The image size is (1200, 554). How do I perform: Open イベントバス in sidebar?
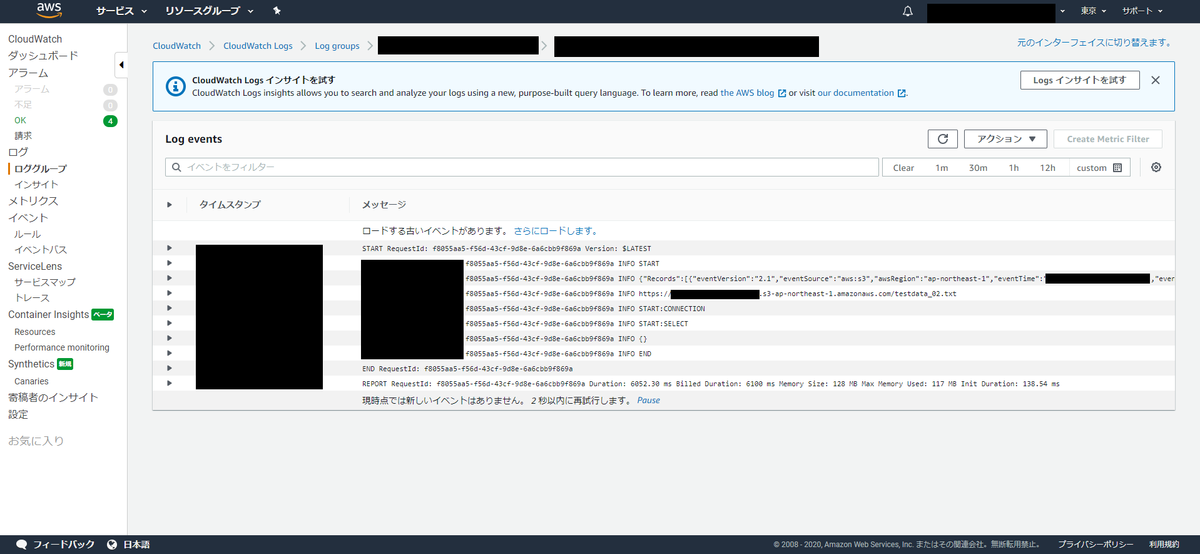point(41,250)
